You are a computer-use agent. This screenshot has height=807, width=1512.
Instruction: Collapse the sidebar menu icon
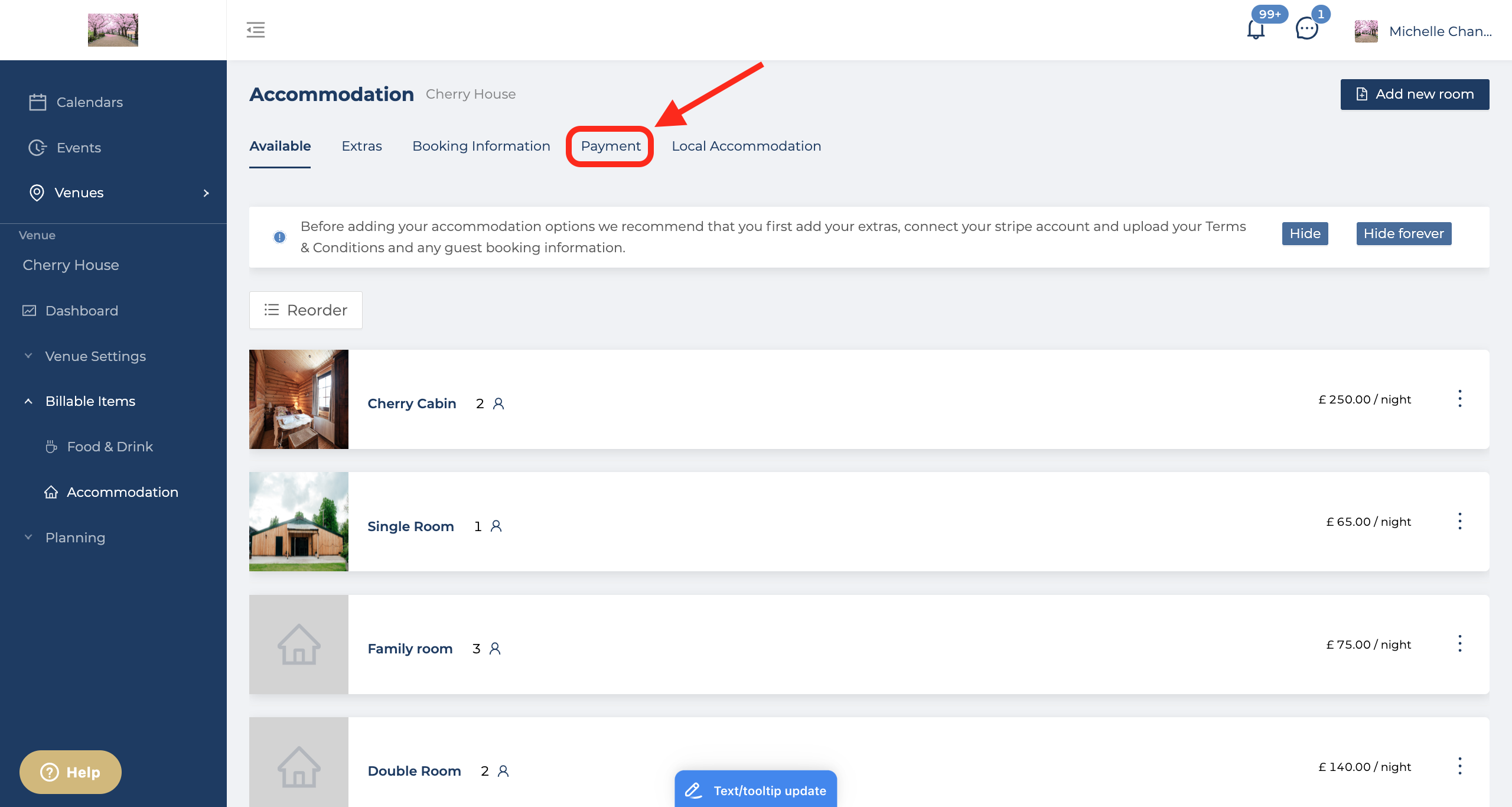click(256, 30)
